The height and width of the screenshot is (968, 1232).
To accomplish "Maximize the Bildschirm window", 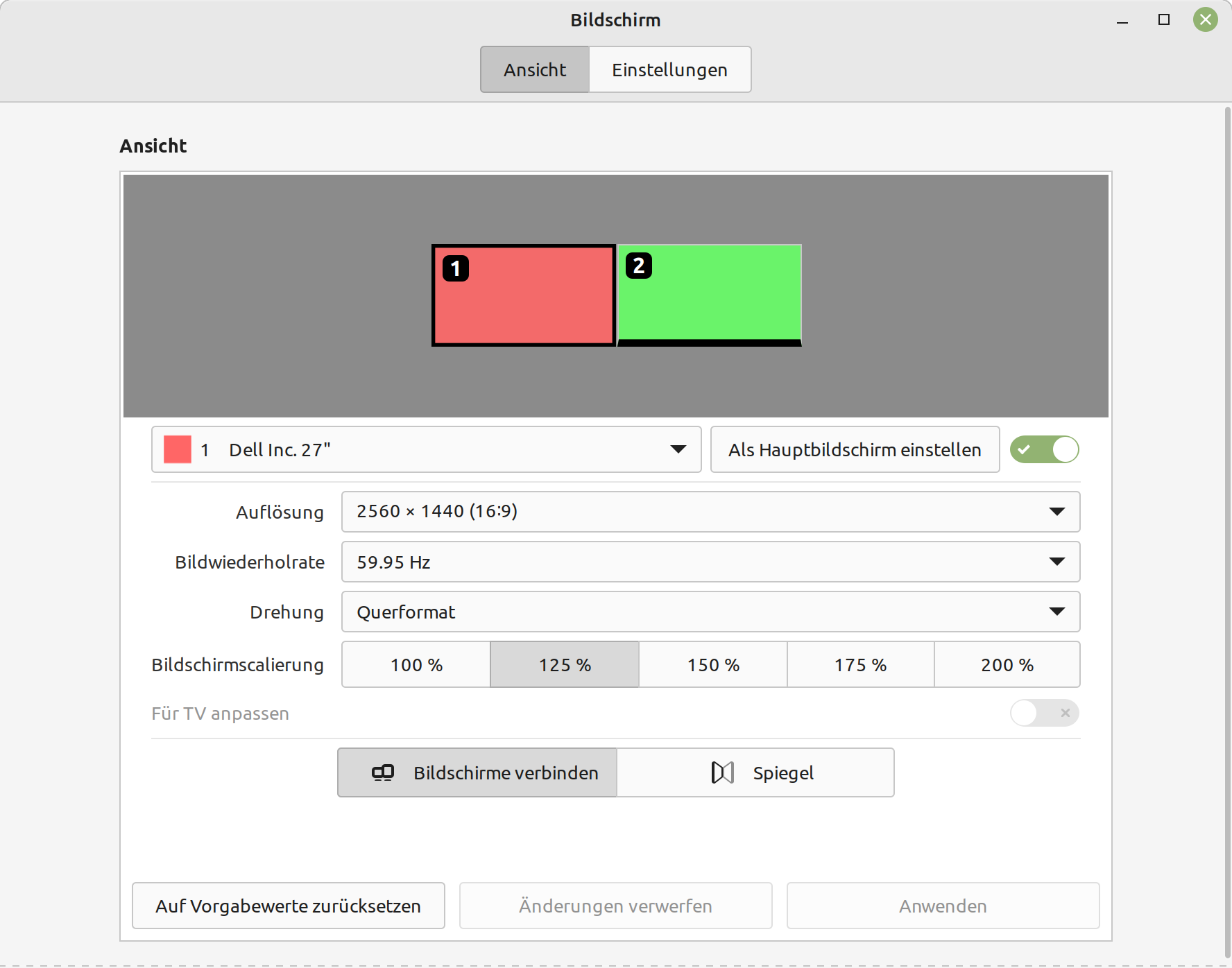I will pyautogui.click(x=1164, y=20).
